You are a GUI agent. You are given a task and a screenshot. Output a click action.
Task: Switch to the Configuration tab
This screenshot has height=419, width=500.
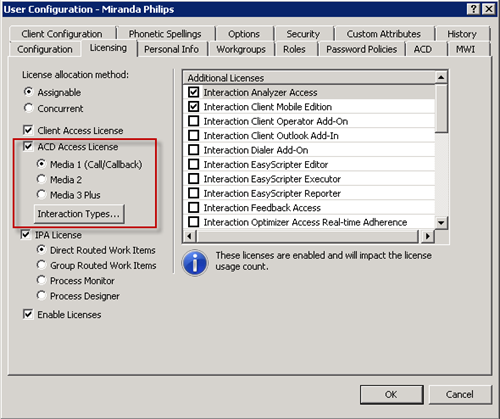point(45,49)
